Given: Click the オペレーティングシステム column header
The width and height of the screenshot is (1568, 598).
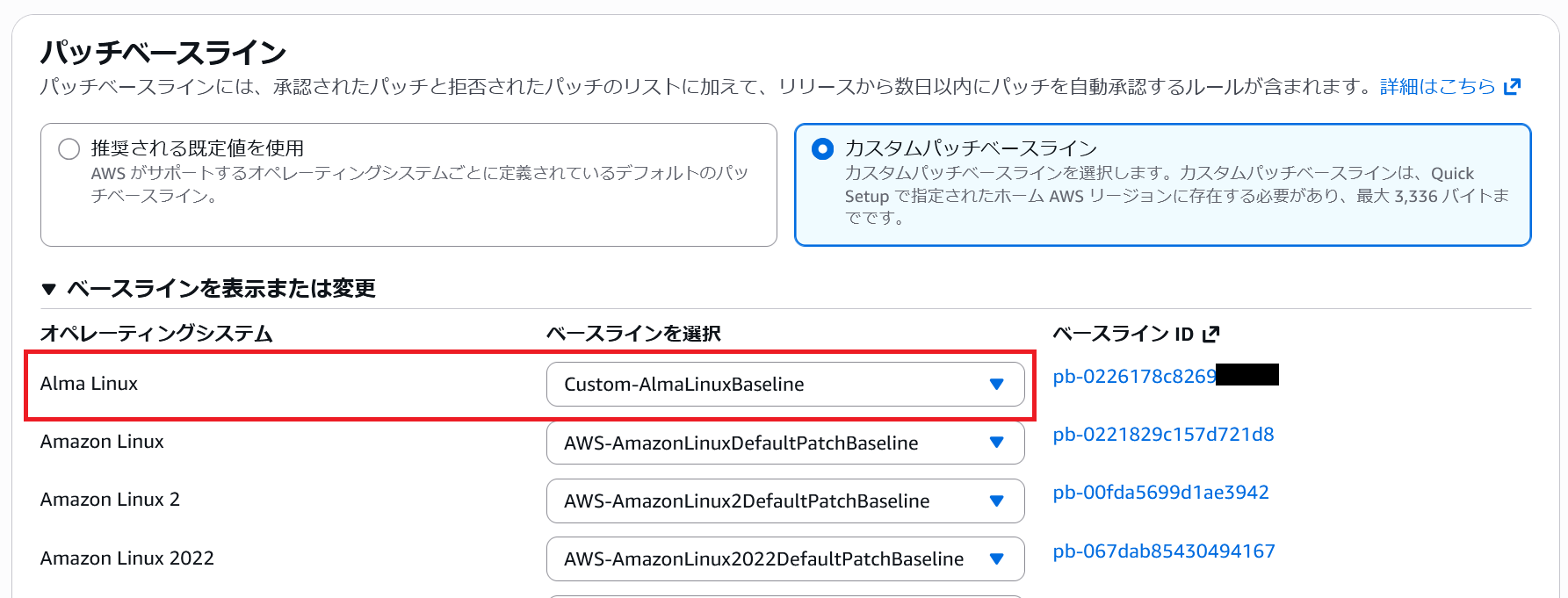Looking at the screenshot, I should tap(156, 334).
